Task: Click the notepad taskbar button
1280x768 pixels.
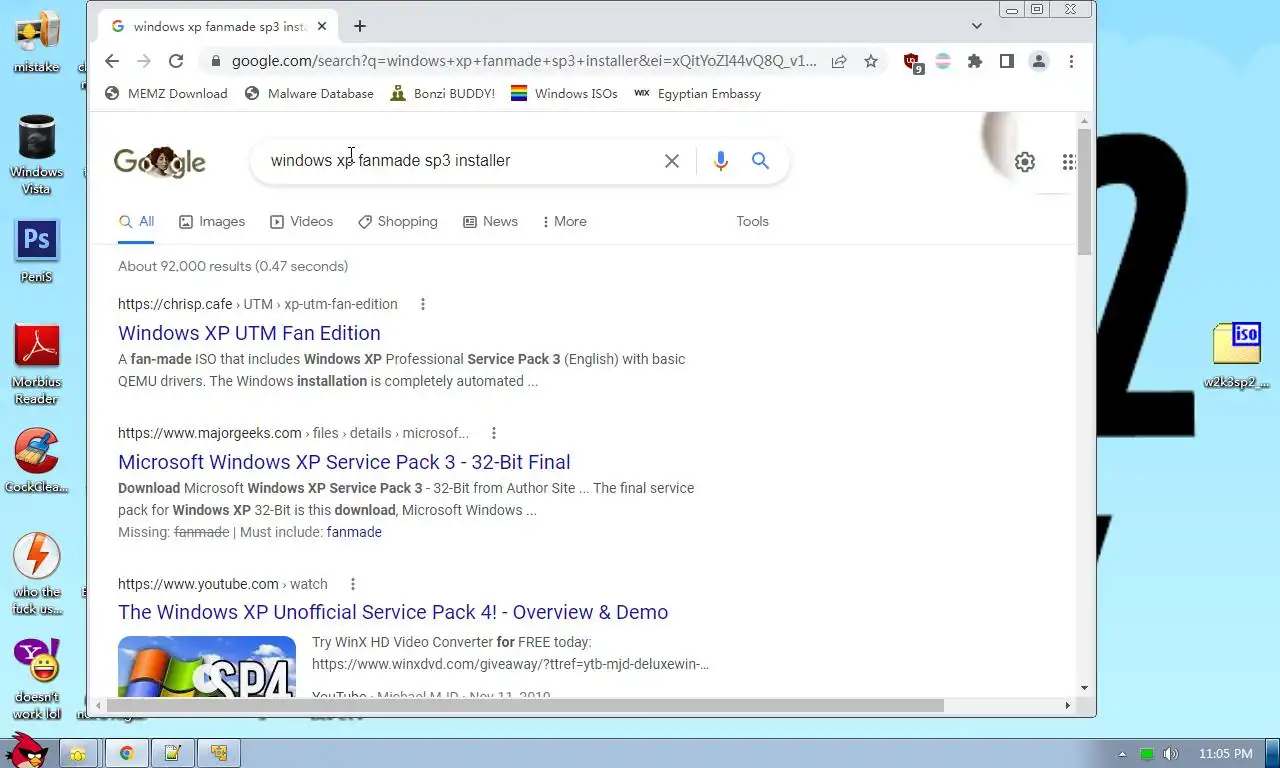Action: [x=172, y=753]
